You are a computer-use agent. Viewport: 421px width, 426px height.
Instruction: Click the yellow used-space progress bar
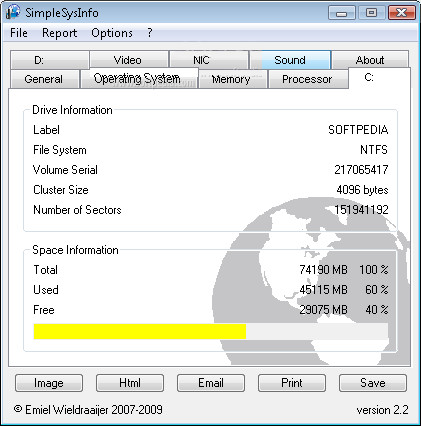[140, 331]
